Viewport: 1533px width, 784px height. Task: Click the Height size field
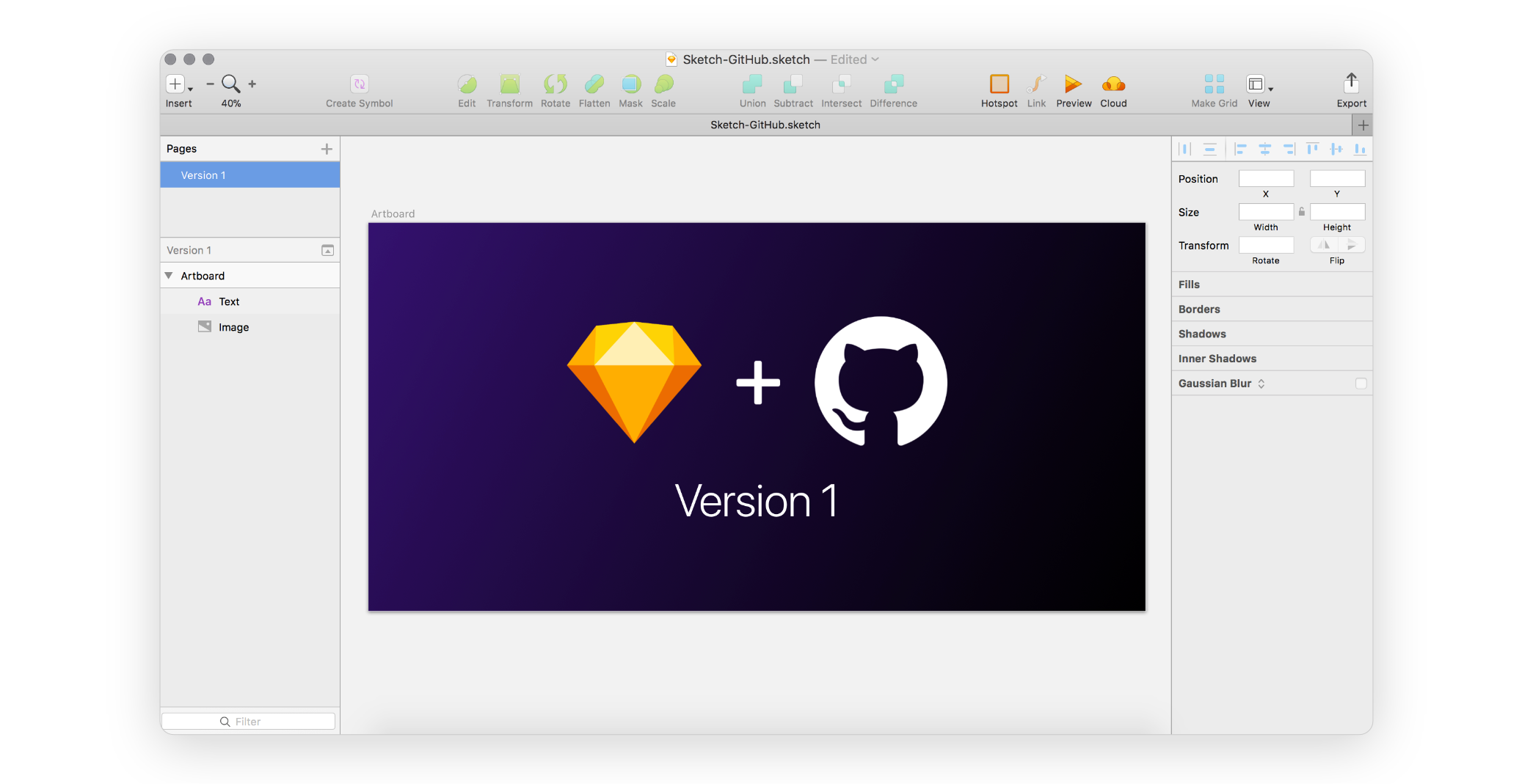coord(1337,212)
